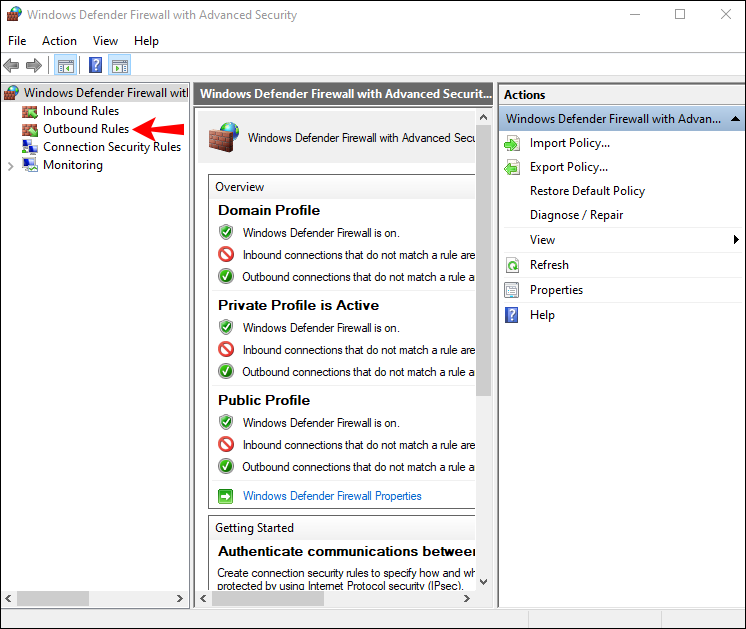746x629 pixels.
Task: Click the Refresh icon in Actions pane
Action: (512, 265)
